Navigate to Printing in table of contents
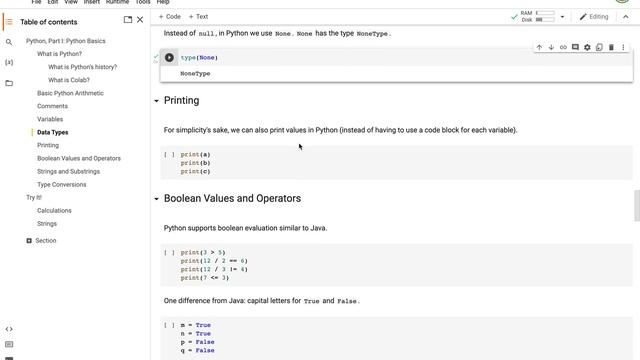Screen dimensions: 640x360 [x=48, y=145]
